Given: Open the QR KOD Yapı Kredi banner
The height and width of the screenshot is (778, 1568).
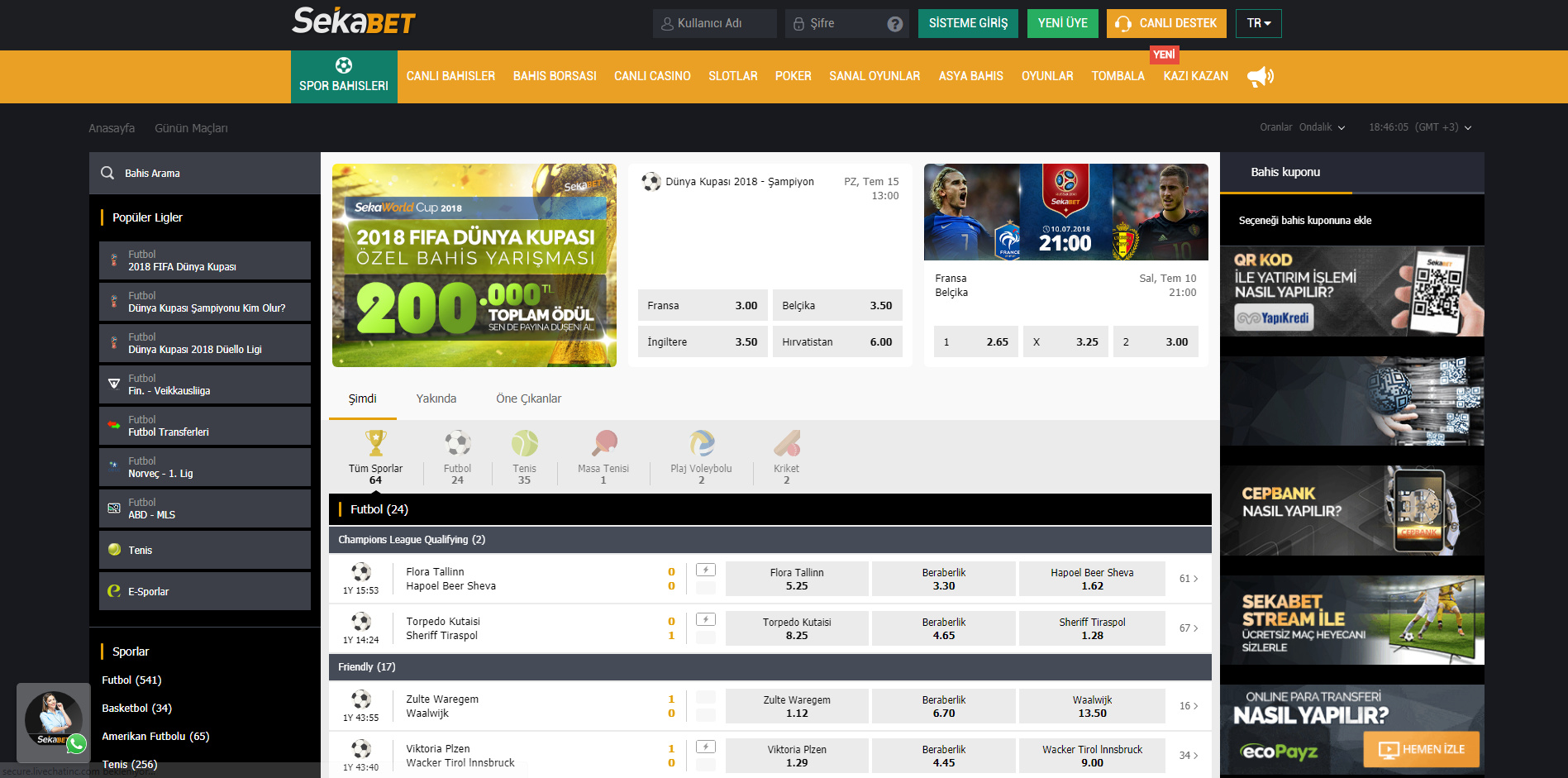Looking at the screenshot, I should pyautogui.click(x=1352, y=291).
